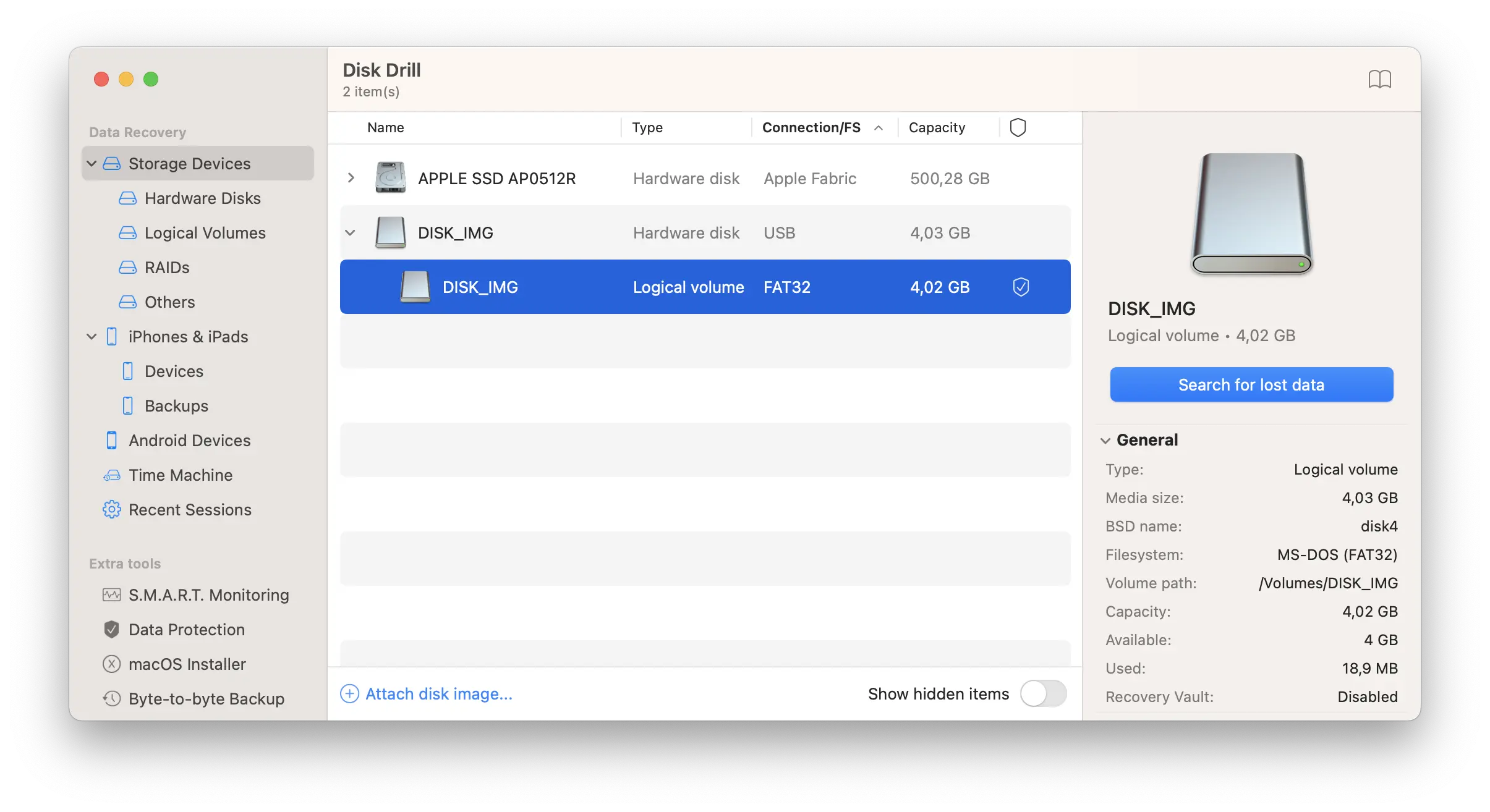Select Backups under iPhones & iPads
This screenshot has height=812, width=1490.
(176, 405)
